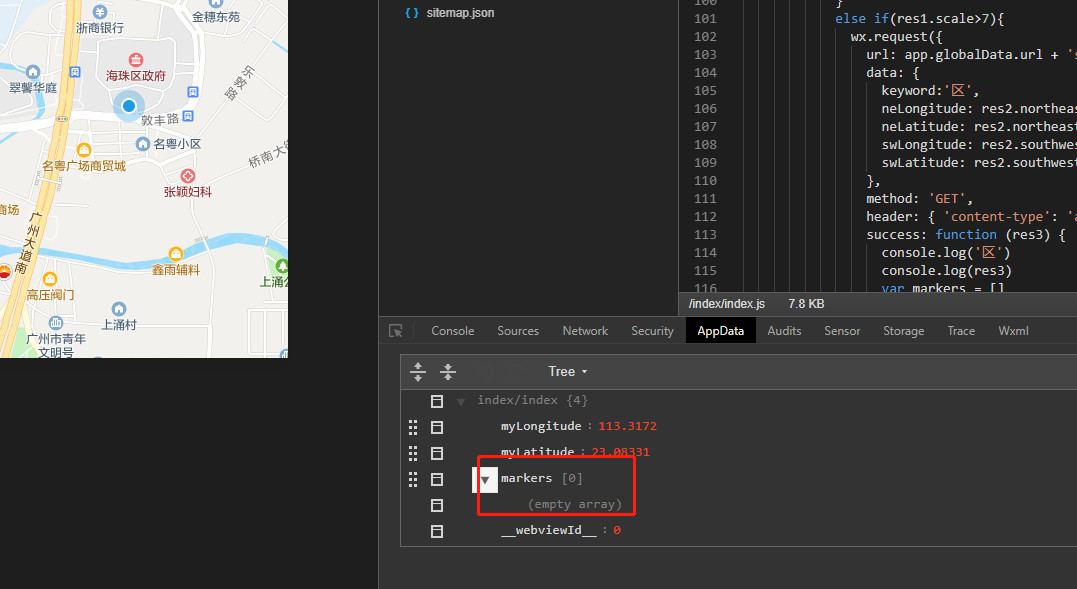Click the collapse all fields icon
The height and width of the screenshot is (589, 1077).
tap(448, 372)
